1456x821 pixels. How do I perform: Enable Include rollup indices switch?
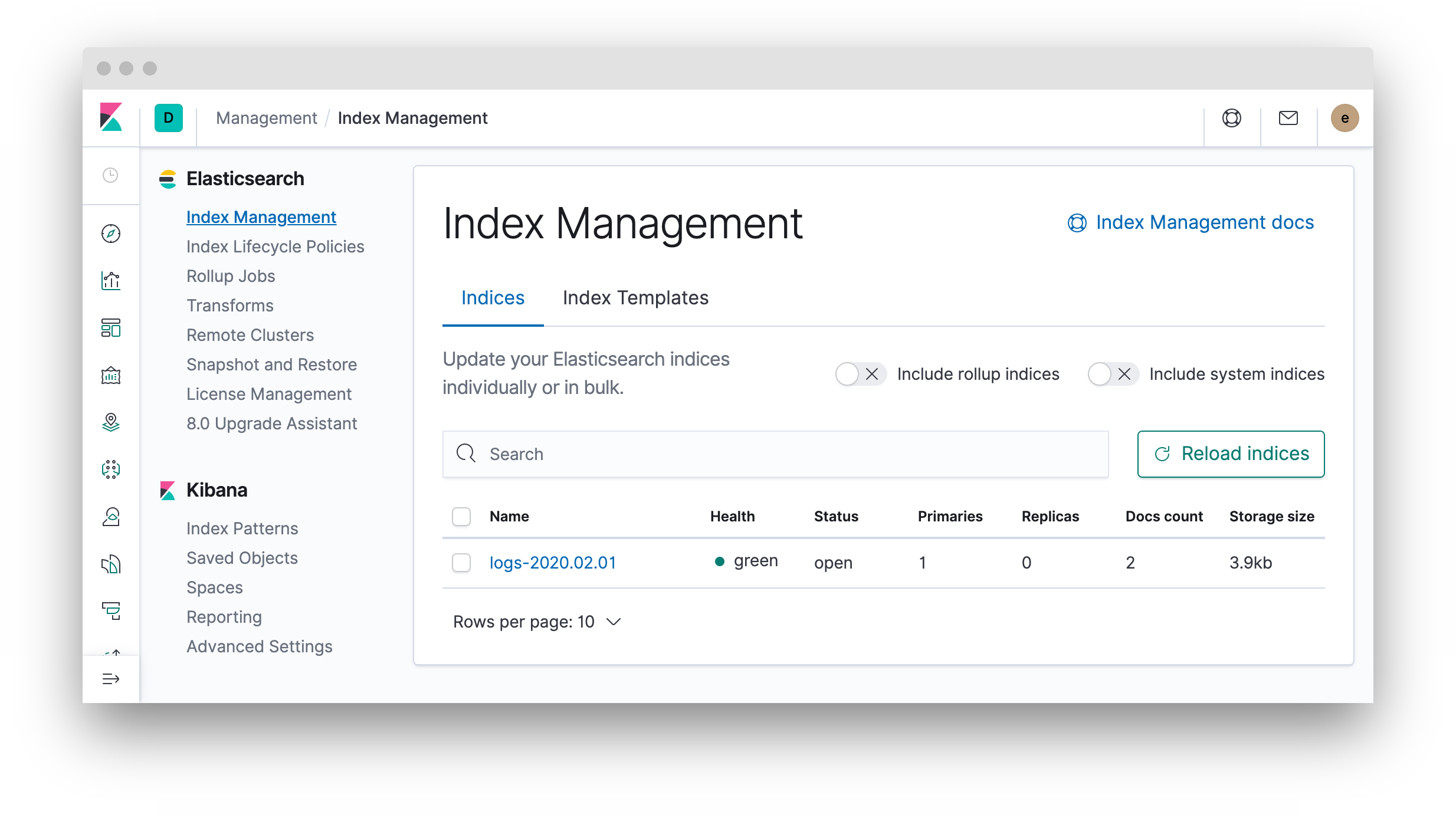[x=860, y=374]
